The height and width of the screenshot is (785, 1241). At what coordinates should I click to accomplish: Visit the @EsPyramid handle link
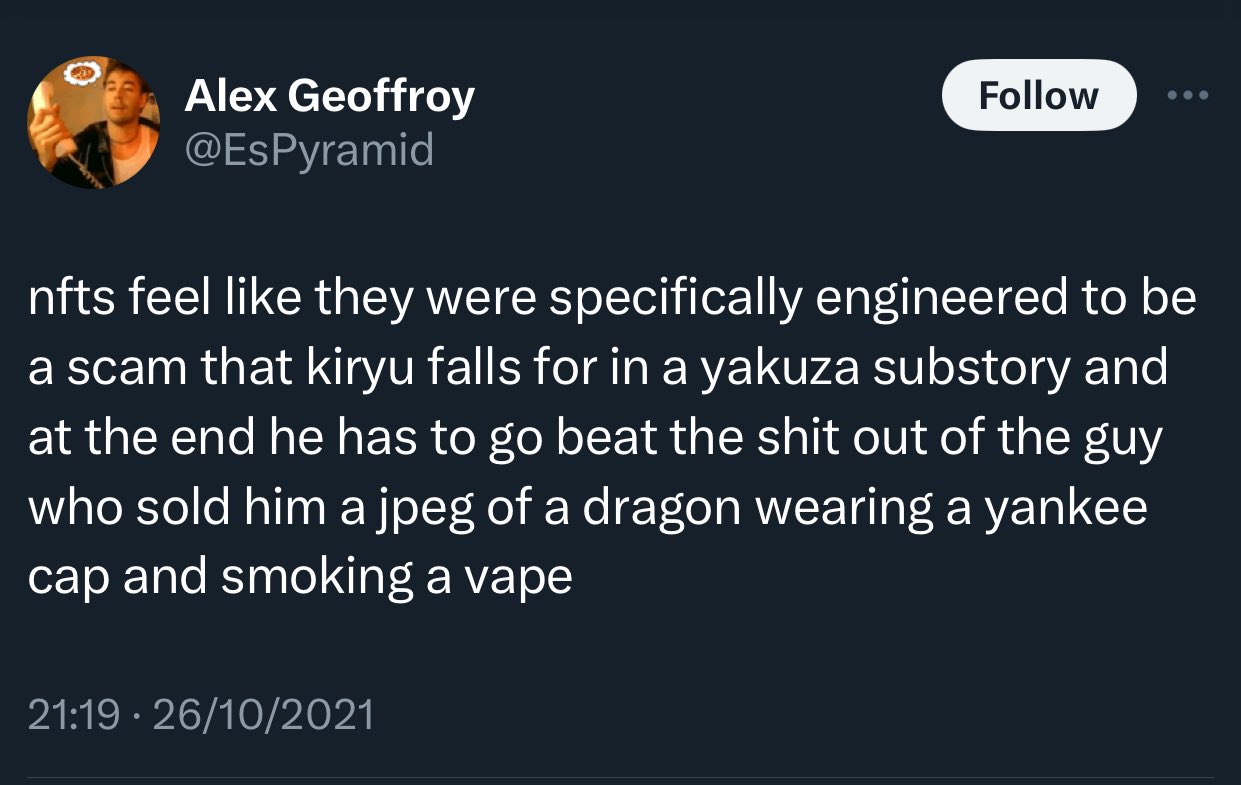coord(309,150)
